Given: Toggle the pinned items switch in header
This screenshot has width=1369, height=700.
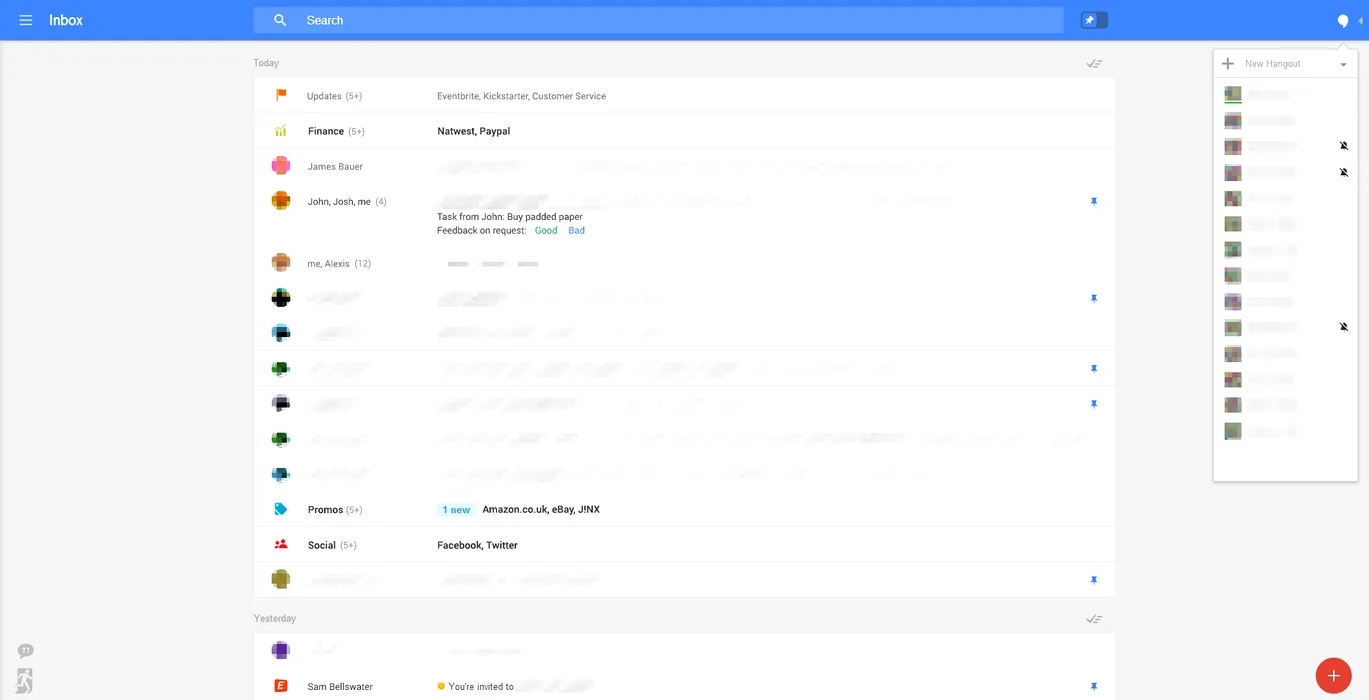Looking at the screenshot, I should 1094,20.
